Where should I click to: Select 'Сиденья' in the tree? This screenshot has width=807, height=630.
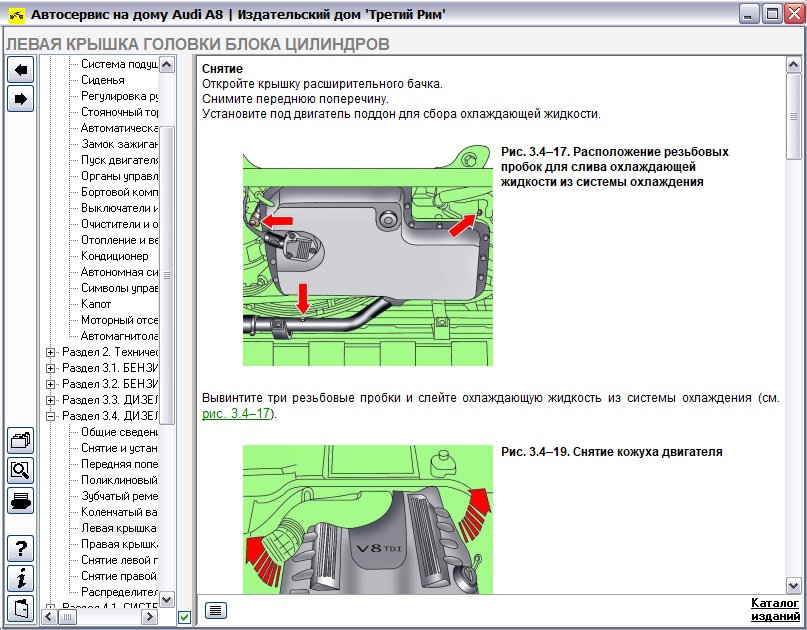click(103, 80)
